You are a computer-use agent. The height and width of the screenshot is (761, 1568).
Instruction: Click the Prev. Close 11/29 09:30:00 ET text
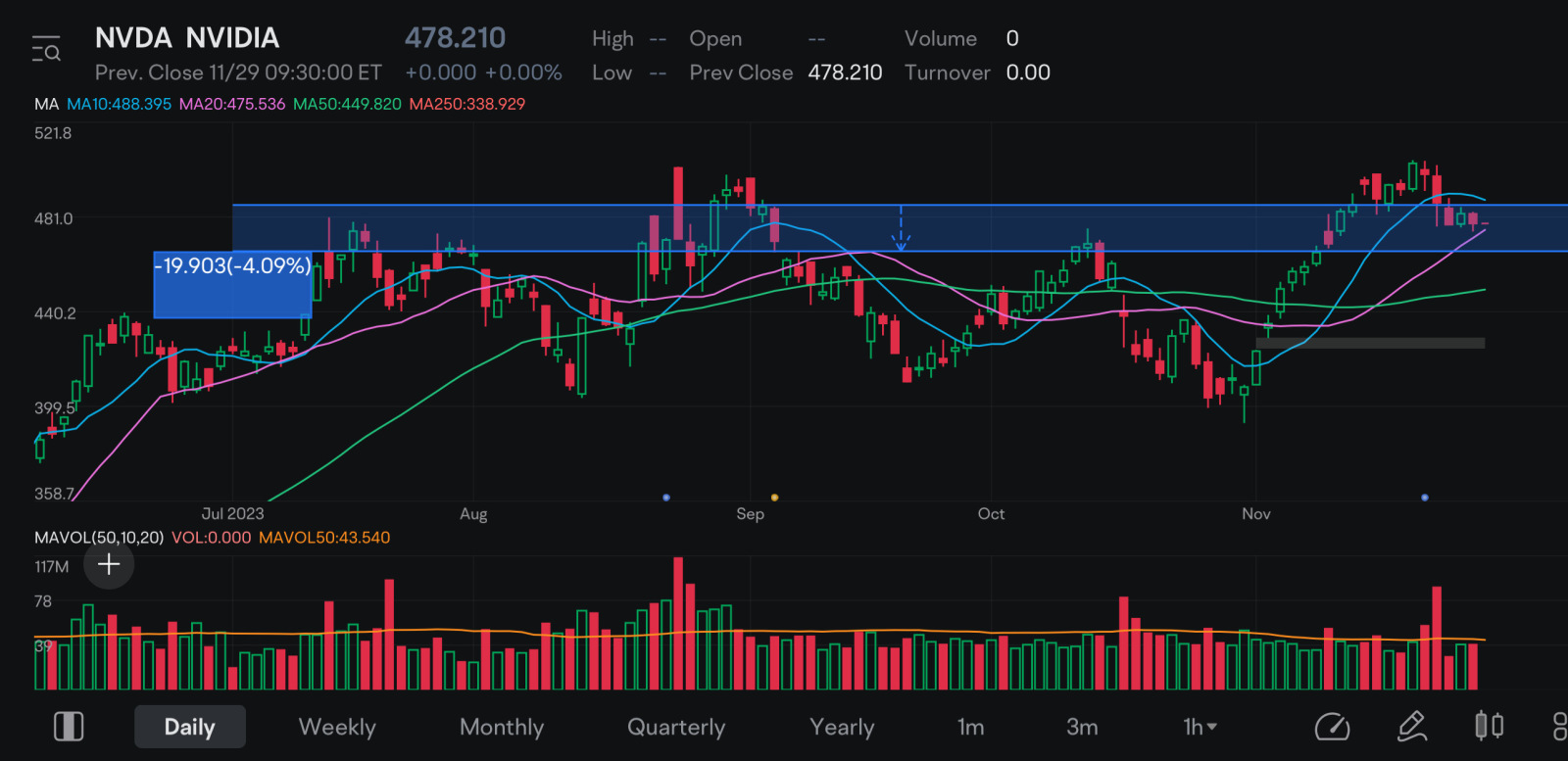click(x=238, y=72)
